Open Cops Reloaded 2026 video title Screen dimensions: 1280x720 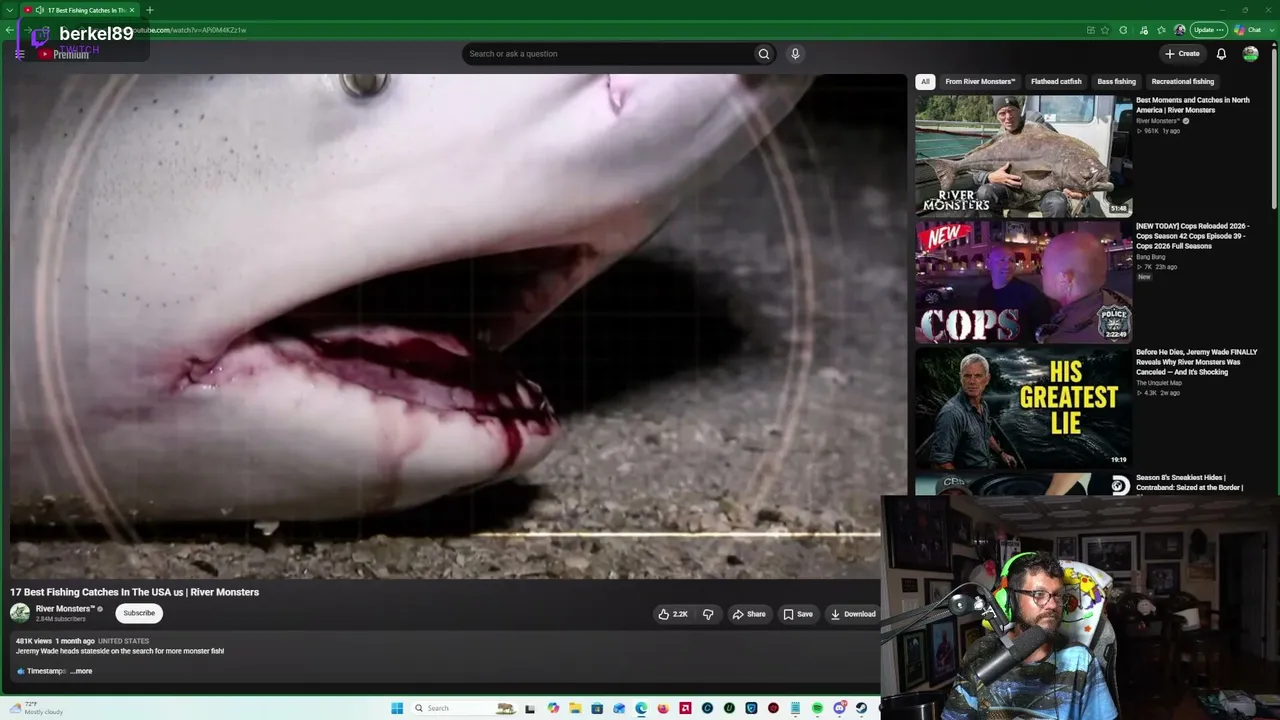tap(1193, 236)
